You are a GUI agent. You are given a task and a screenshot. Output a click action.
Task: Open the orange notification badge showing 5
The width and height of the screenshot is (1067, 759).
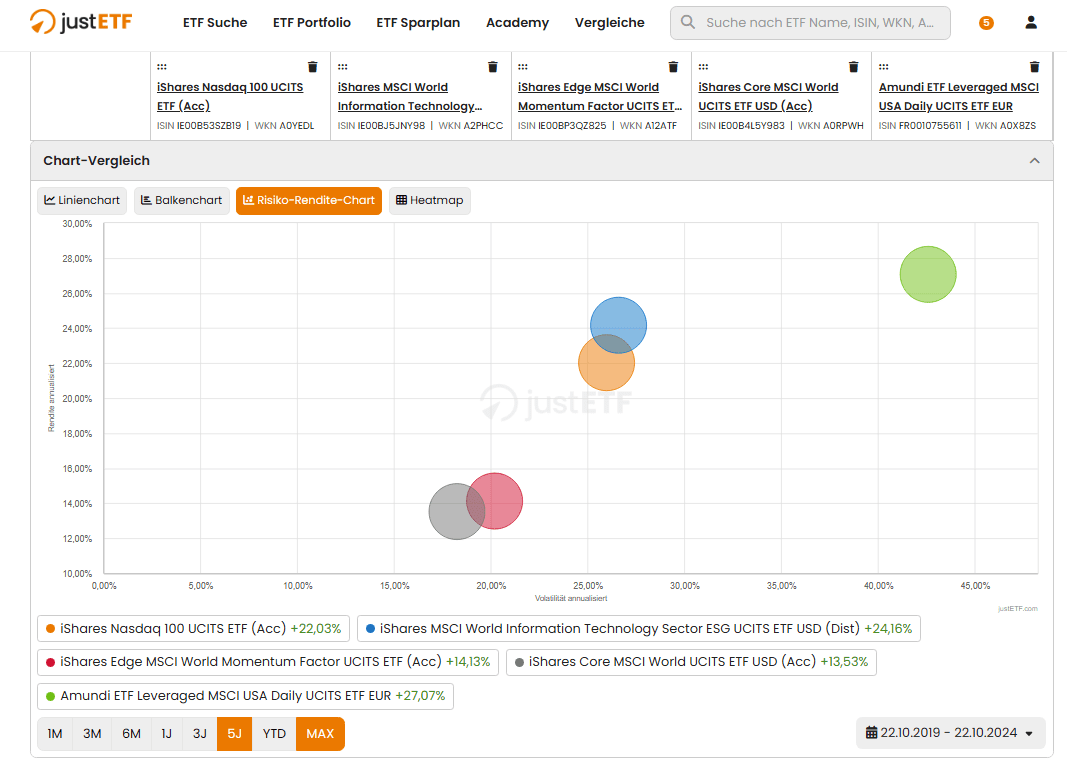tap(986, 23)
